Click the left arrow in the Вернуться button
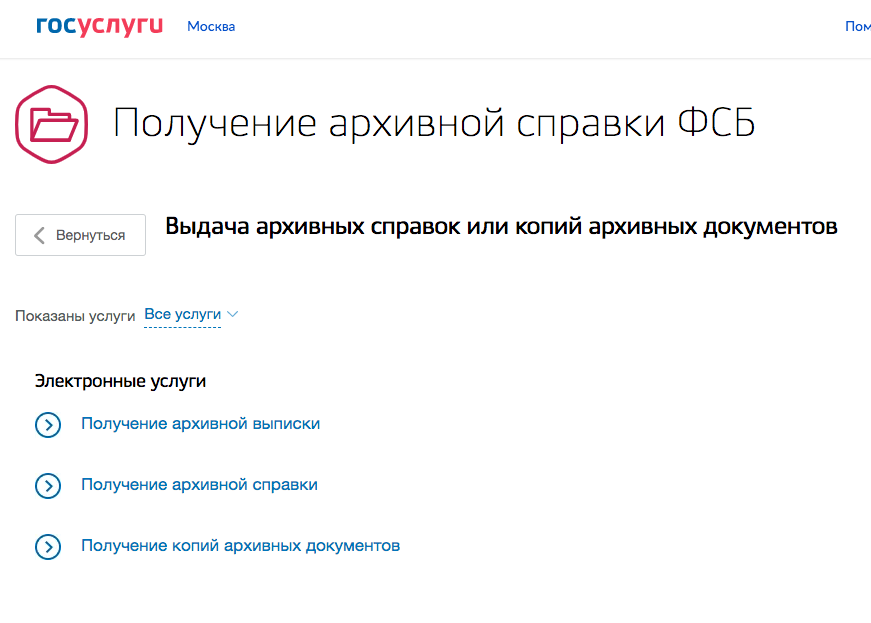 pyautogui.click(x=39, y=235)
